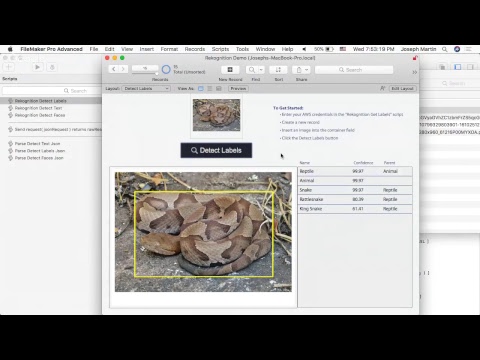Click the Edit Layout button
This screenshot has width=480, height=360.
coord(402,88)
